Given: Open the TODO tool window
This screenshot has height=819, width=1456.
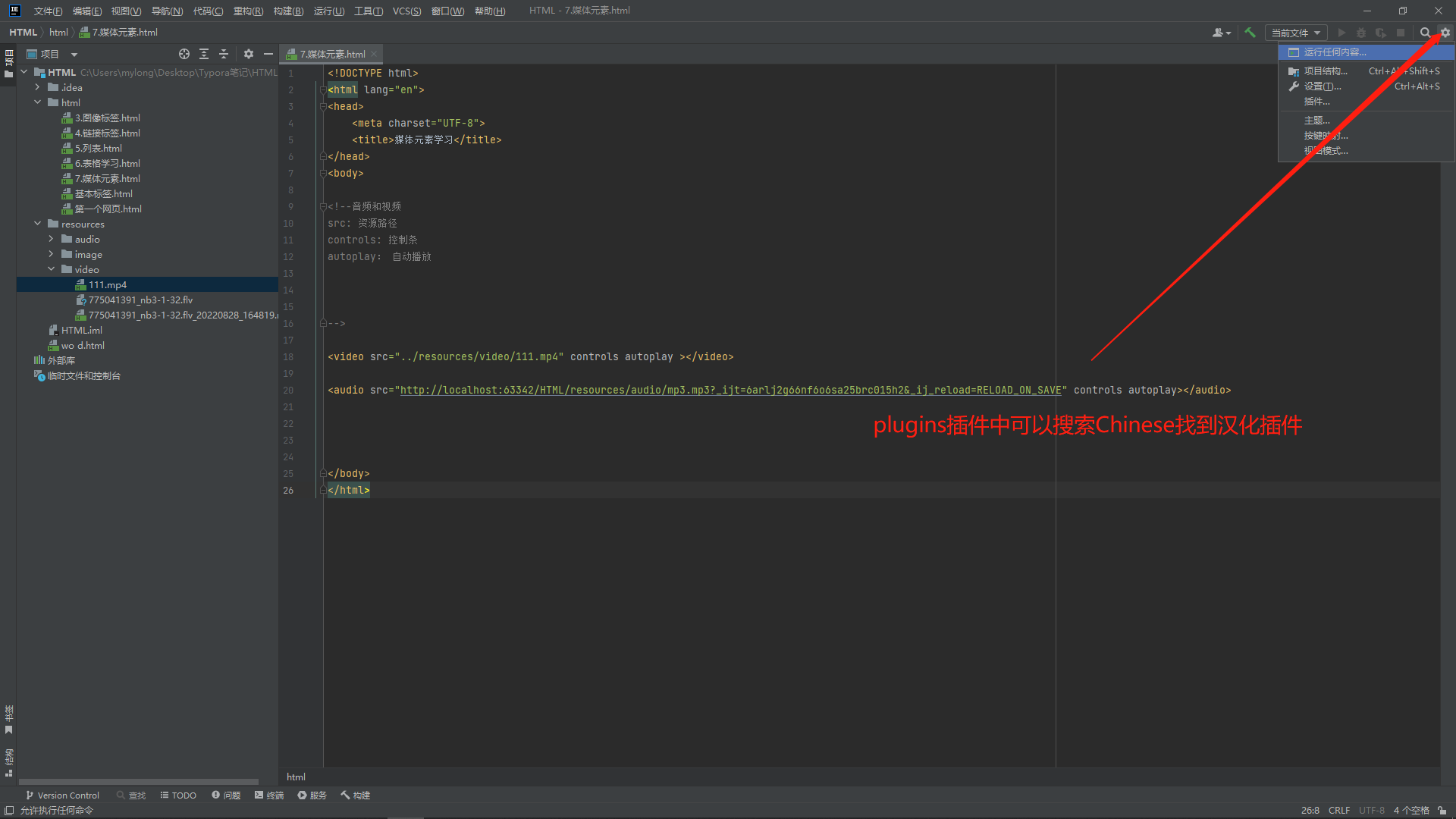Looking at the screenshot, I should 178,795.
